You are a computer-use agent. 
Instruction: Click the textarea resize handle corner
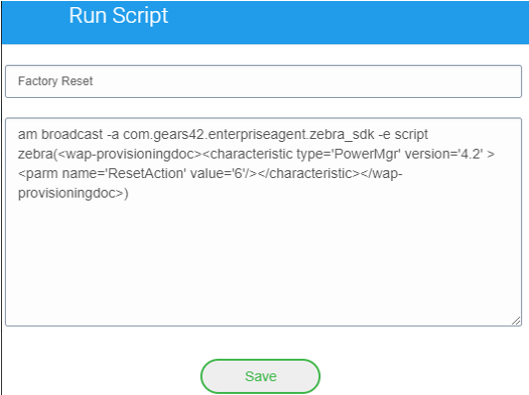point(516,321)
